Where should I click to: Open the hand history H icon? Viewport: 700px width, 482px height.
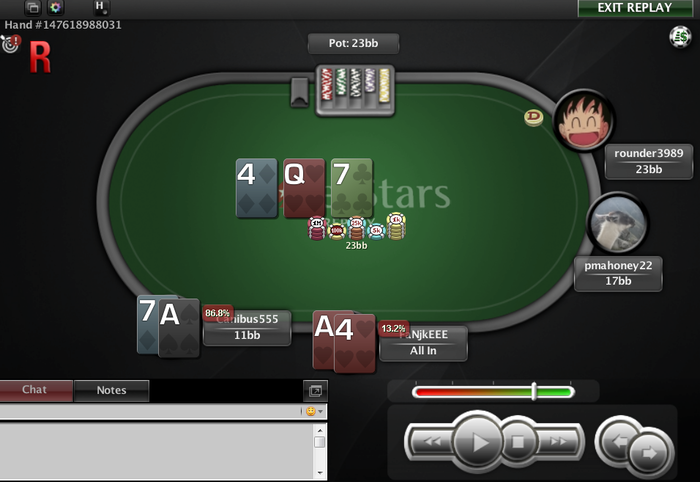[100, 7]
